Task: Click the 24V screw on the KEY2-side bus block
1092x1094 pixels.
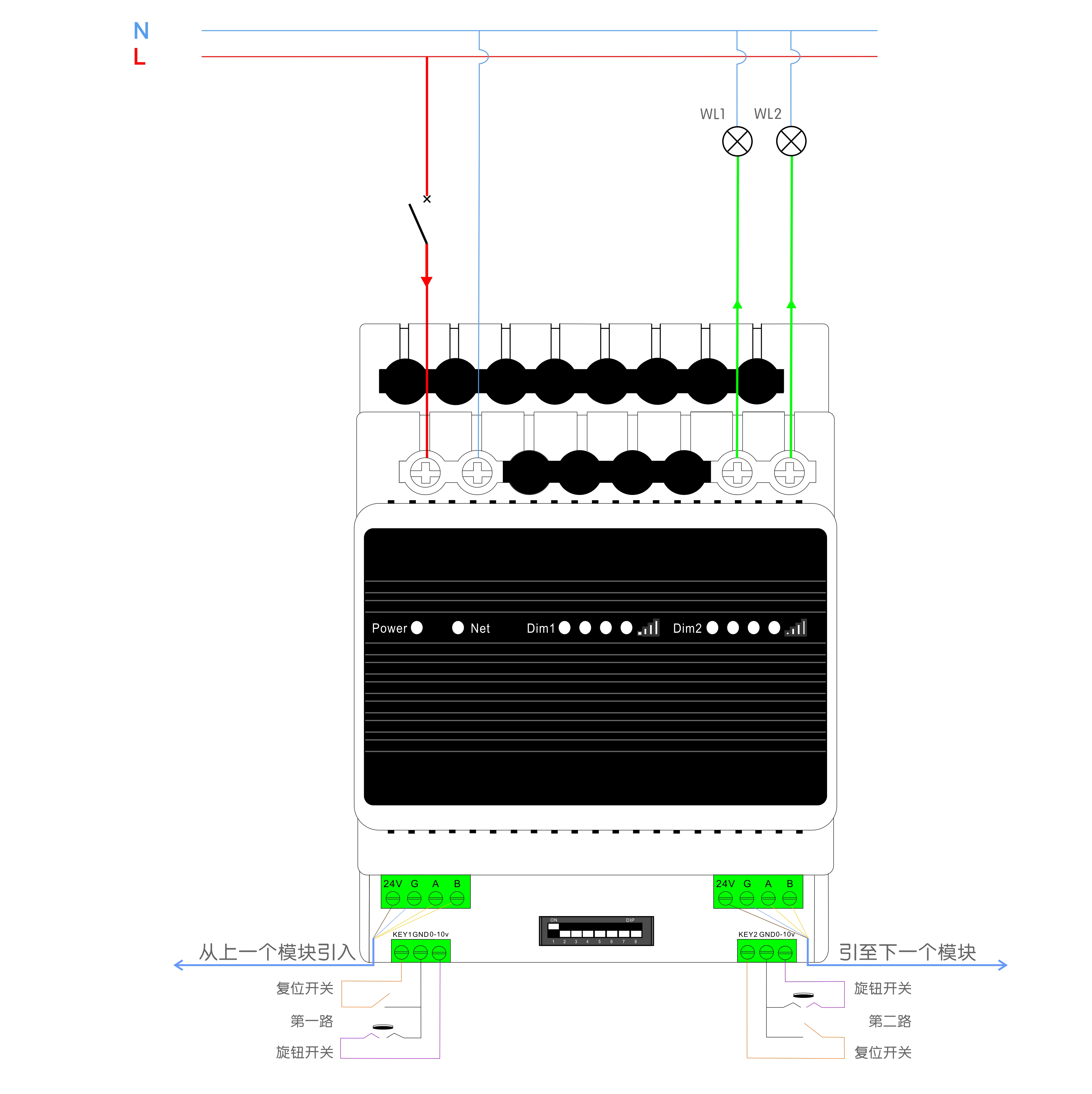Action: [x=725, y=898]
